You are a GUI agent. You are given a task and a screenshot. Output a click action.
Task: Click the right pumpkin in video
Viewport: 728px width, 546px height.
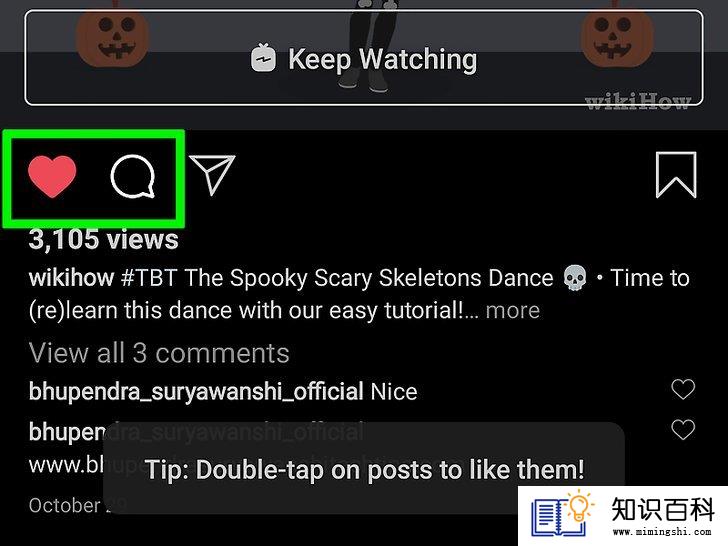pos(617,36)
